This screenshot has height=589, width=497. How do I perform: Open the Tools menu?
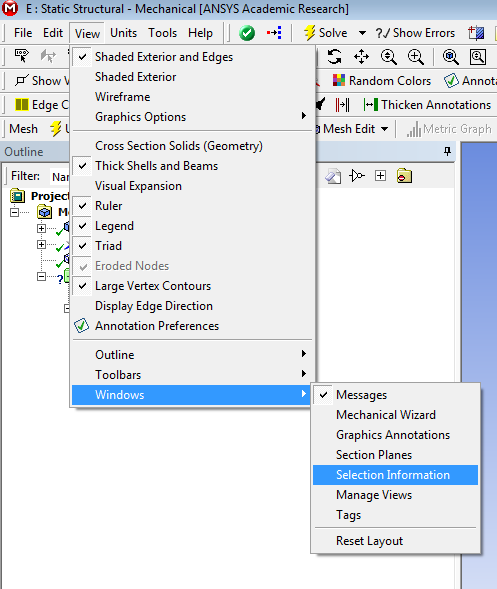point(162,33)
